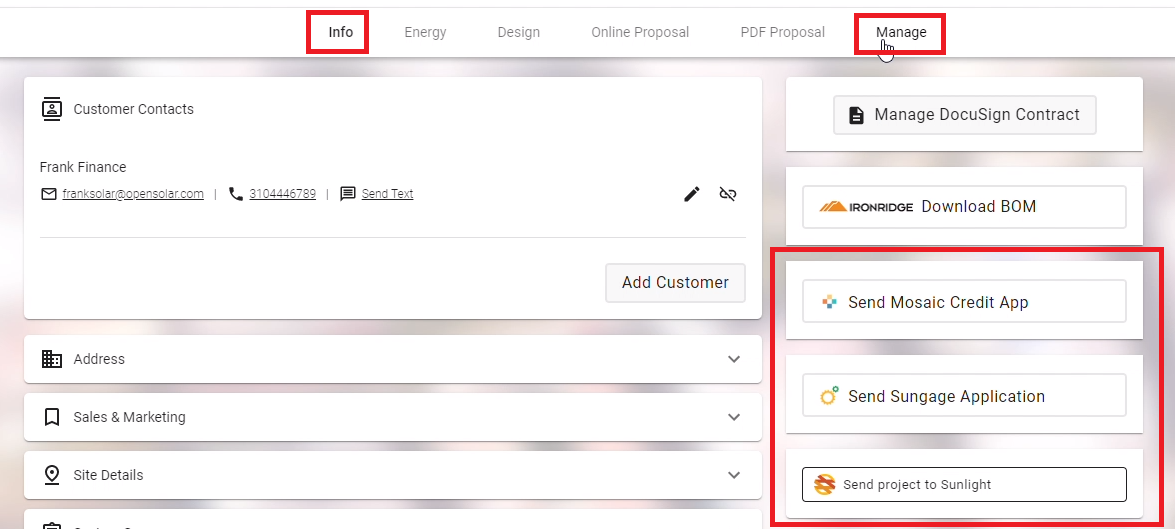
Task: Click the pencil edit icon for Frank Finance
Action: pyautogui.click(x=692, y=194)
